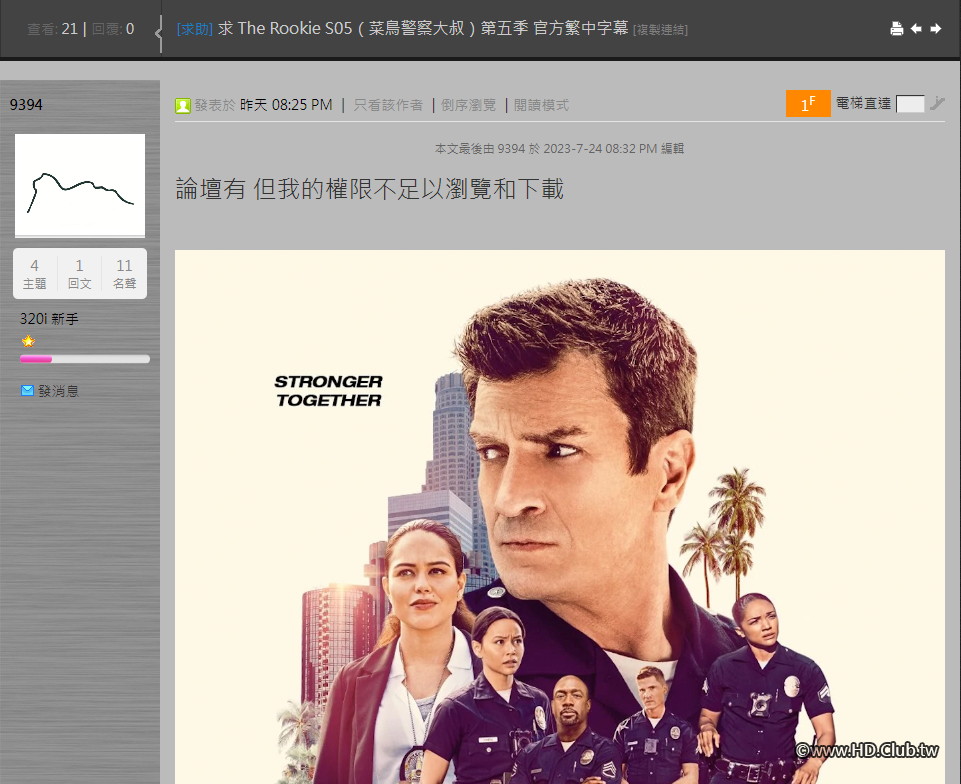The image size is (961, 784).
Task: View the user's 1 回文 replies
Action: click(79, 273)
